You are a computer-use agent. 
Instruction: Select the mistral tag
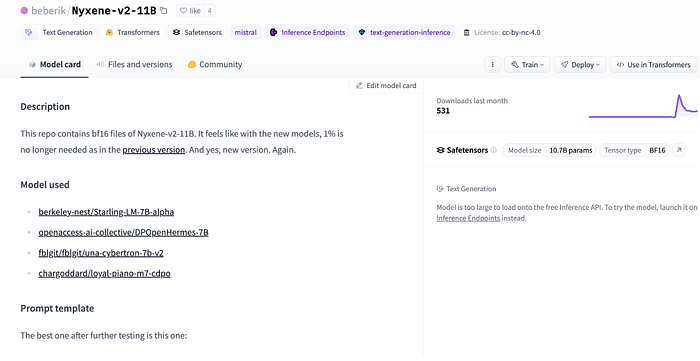246,32
